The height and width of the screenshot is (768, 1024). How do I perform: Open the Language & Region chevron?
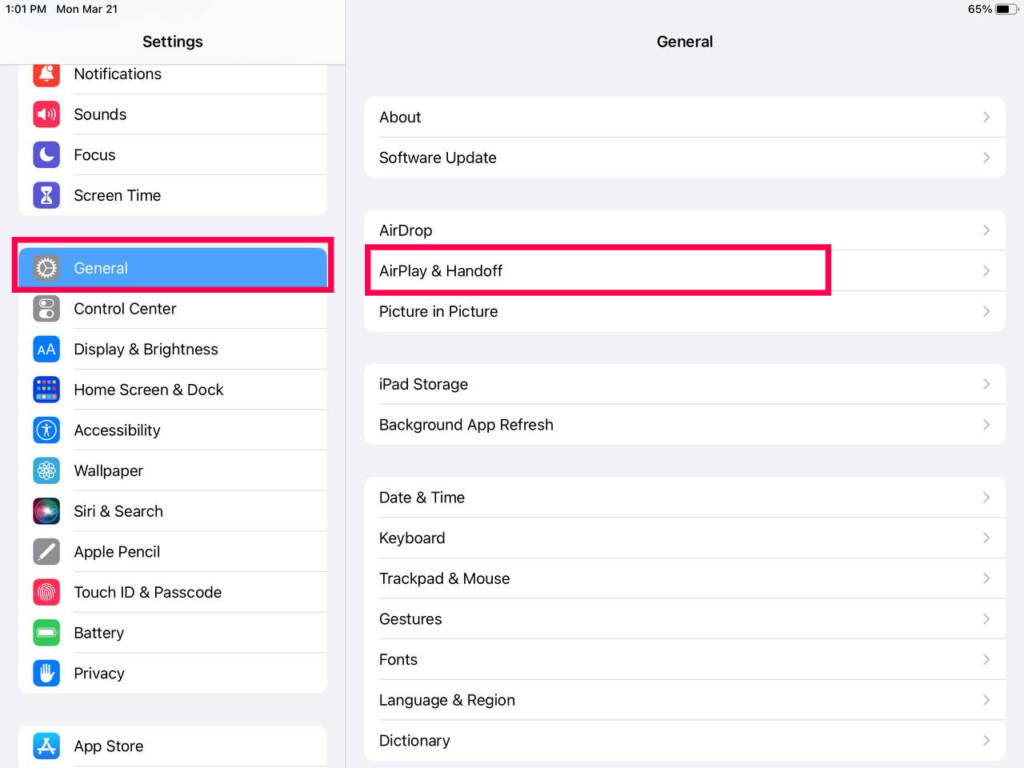pyautogui.click(x=986, y=700)
